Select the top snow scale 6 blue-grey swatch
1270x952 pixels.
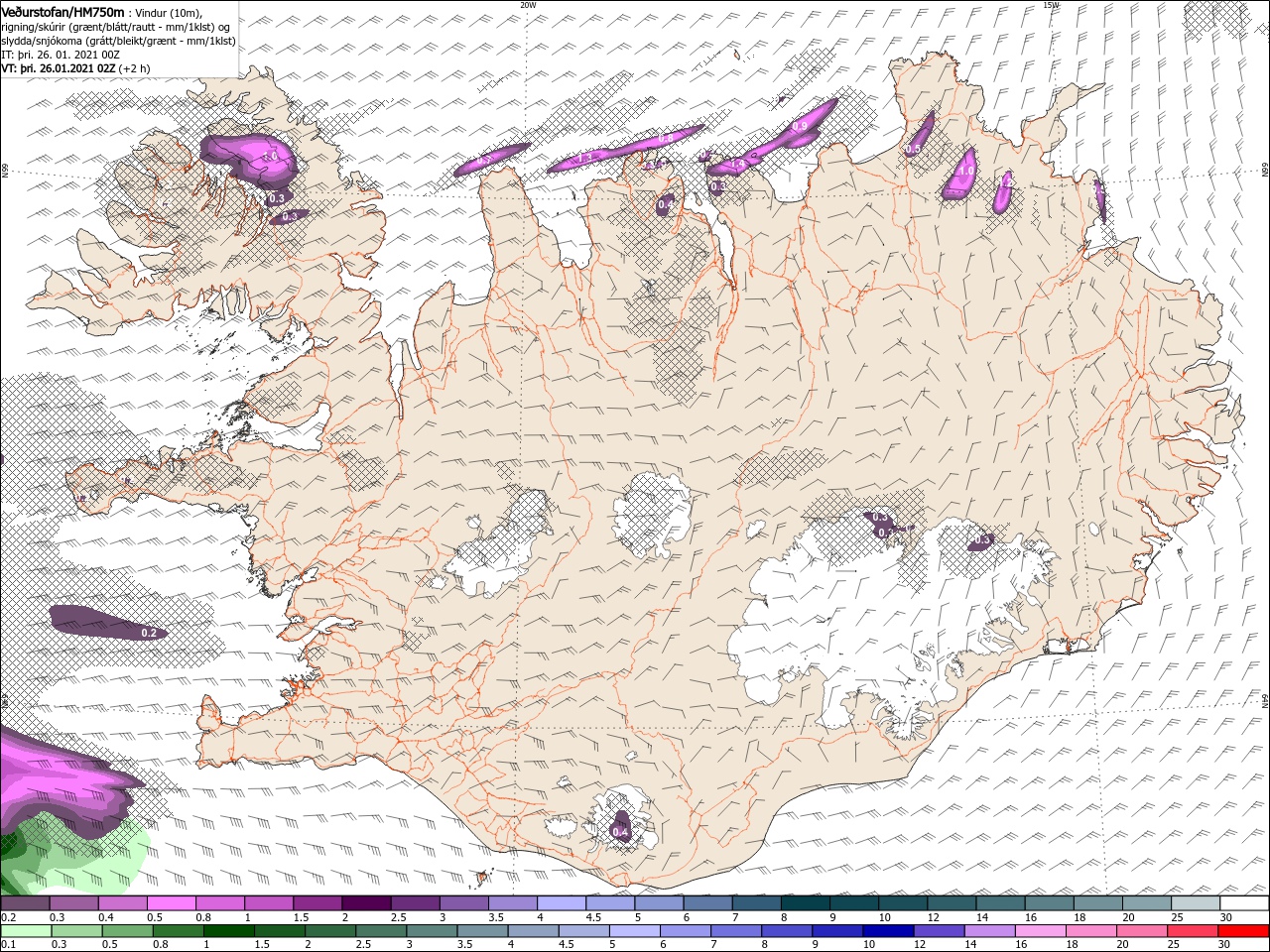coord(706,903)
